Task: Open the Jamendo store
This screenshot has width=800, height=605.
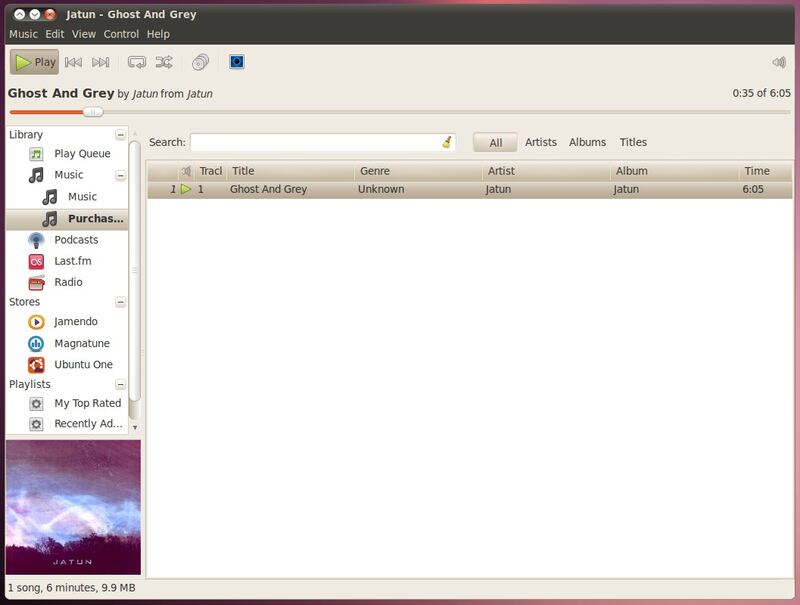Action: click(x=76, y=322)
